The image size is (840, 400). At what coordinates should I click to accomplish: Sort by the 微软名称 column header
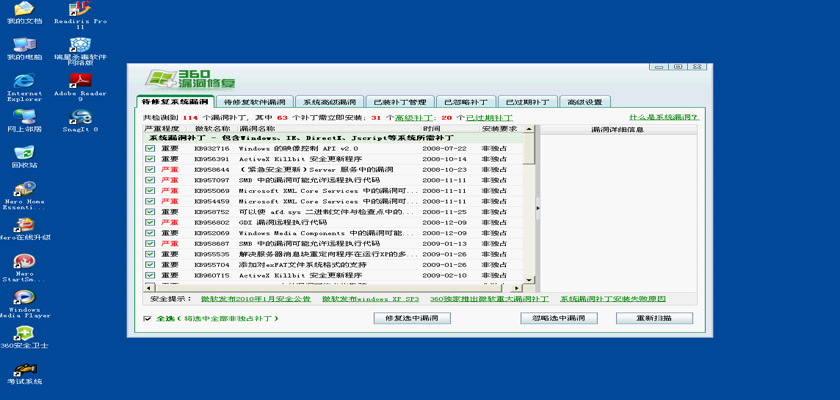click(x=213, y=129)
